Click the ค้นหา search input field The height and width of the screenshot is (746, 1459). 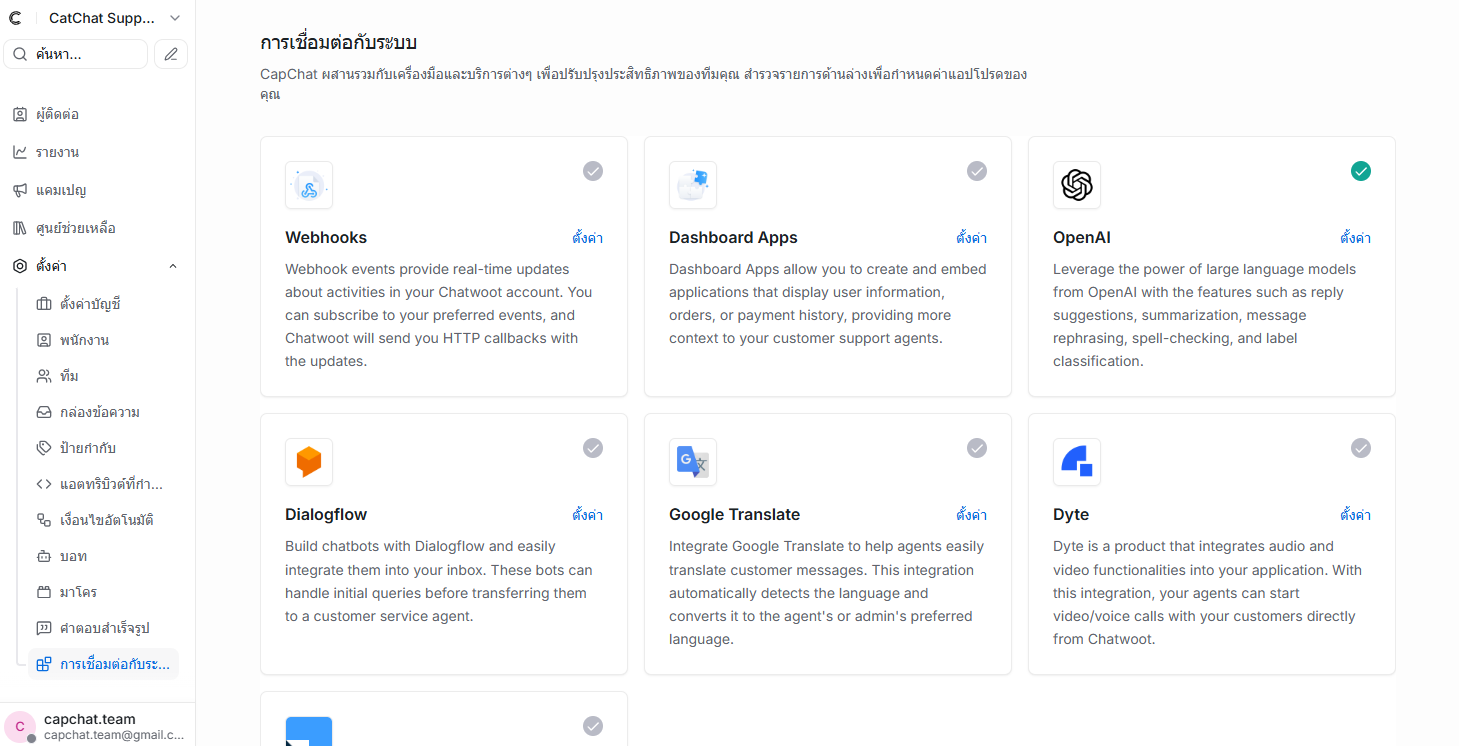click(75, 53)
